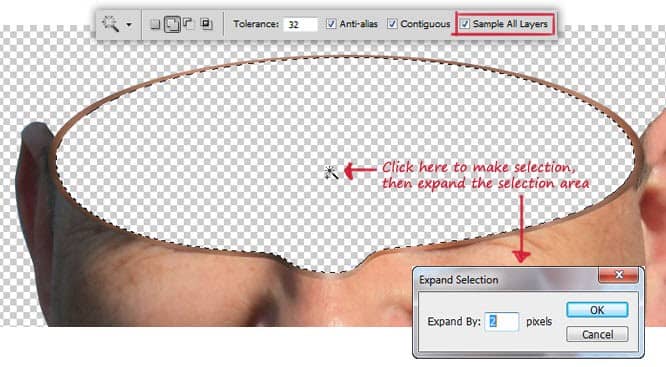The height and width of the screenshot is (367, 666).
Task: Click the Expand Selection title bar
Action: pos(505,279)
